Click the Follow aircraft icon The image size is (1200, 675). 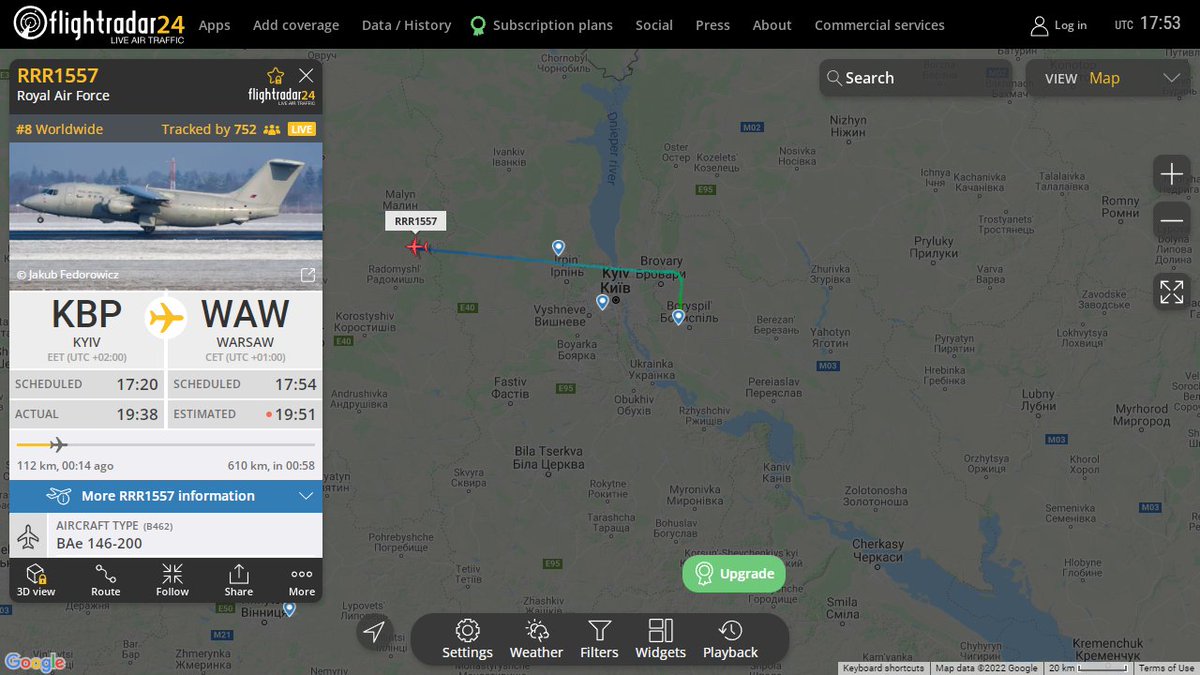(x=172, y=580)
